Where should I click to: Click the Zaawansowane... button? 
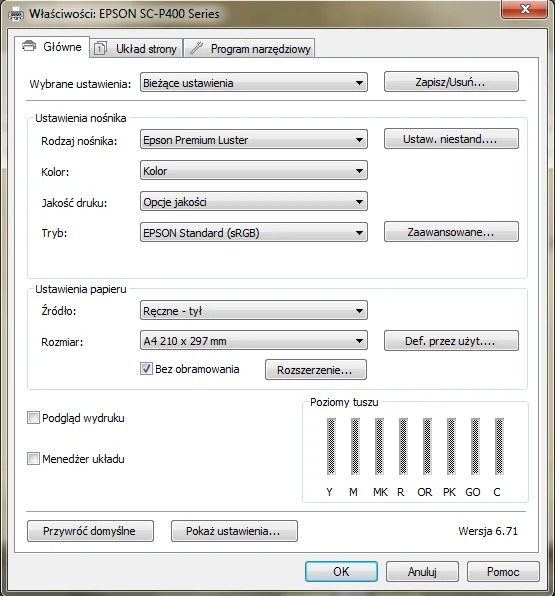(451, 232)
